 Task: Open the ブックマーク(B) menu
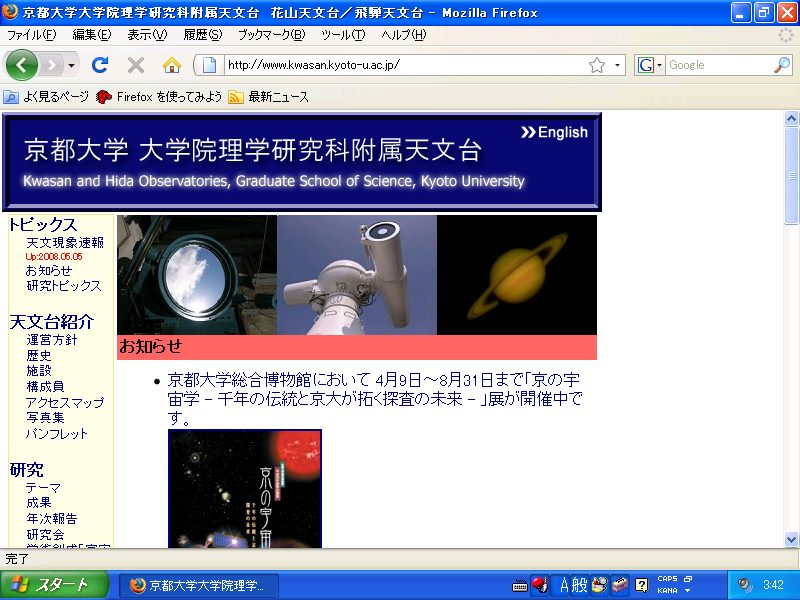[271, 35]
